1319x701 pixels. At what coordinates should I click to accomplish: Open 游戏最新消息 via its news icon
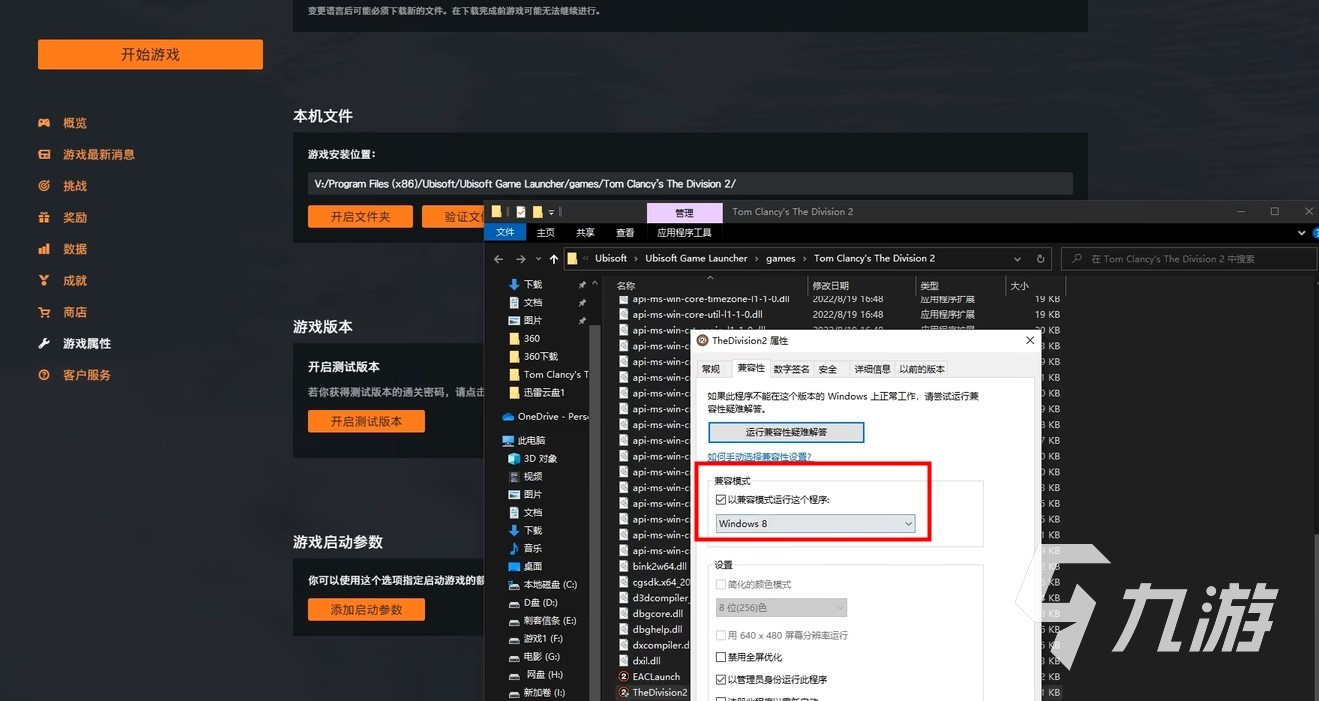[x=44, y=154]
